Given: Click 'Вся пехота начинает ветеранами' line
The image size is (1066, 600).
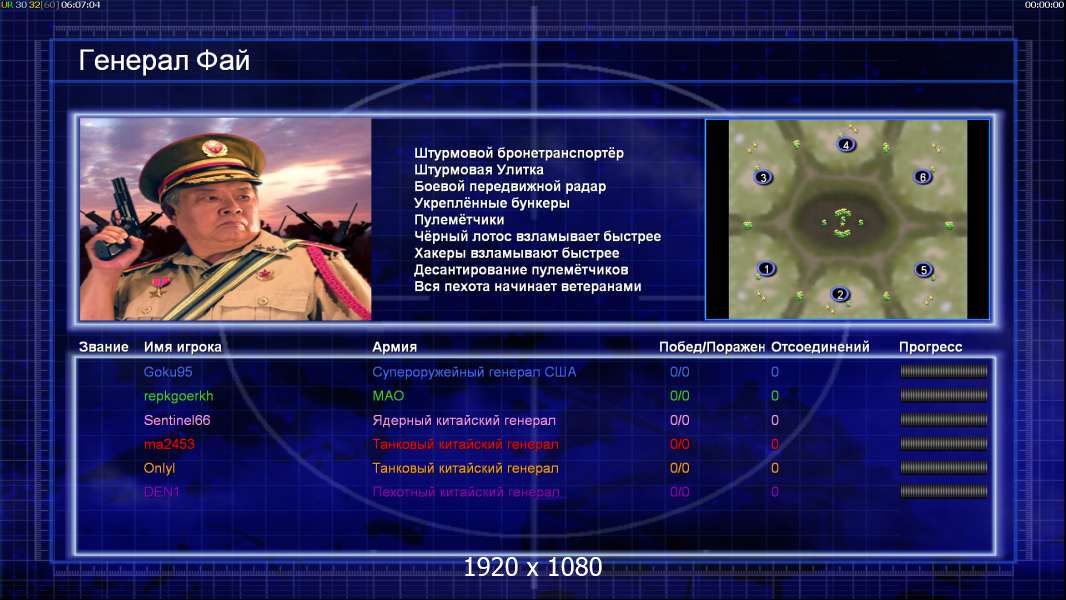Looking at the screenshot, I should tap(528, 286).
